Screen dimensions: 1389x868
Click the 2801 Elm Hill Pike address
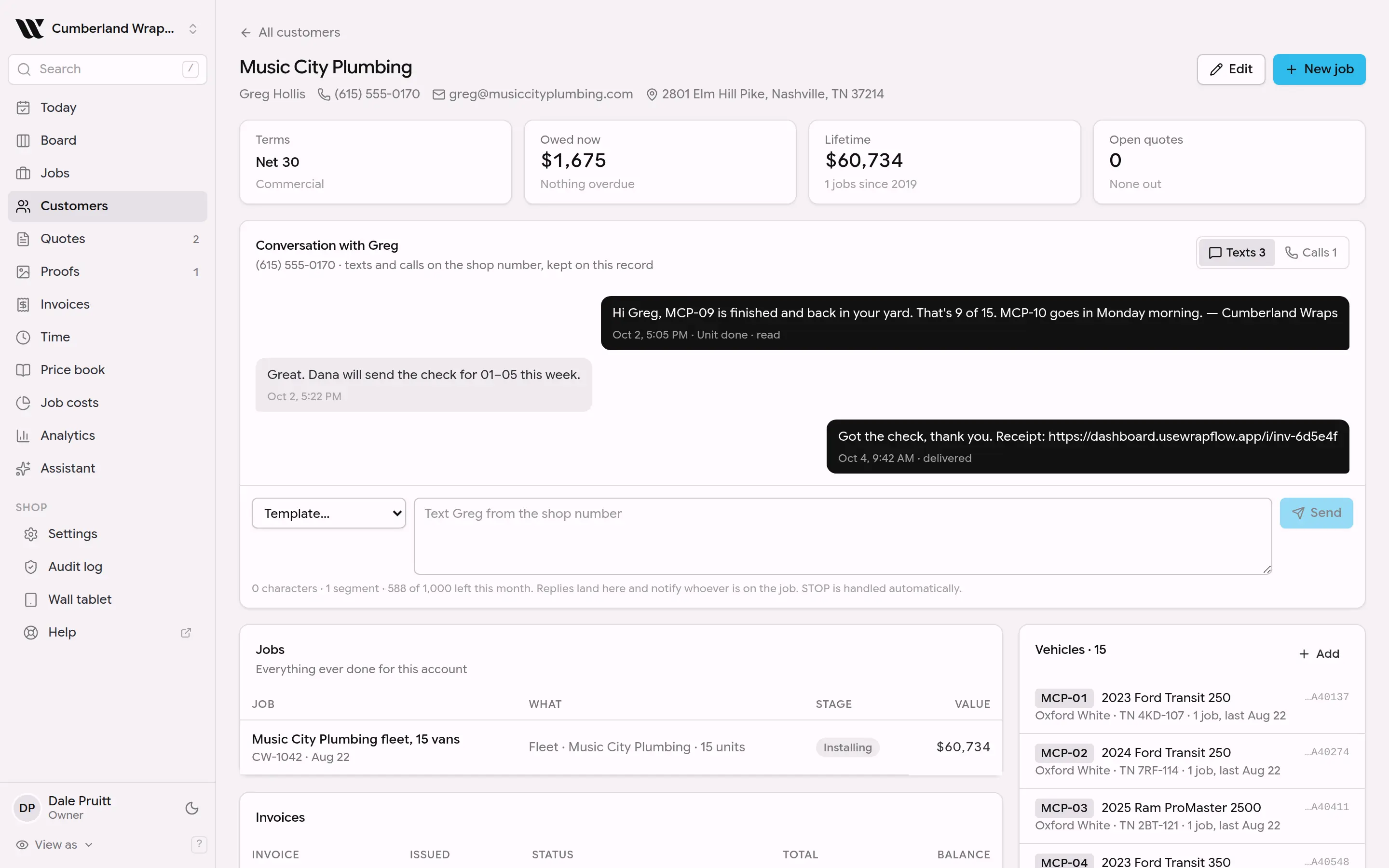click(764, 94)
